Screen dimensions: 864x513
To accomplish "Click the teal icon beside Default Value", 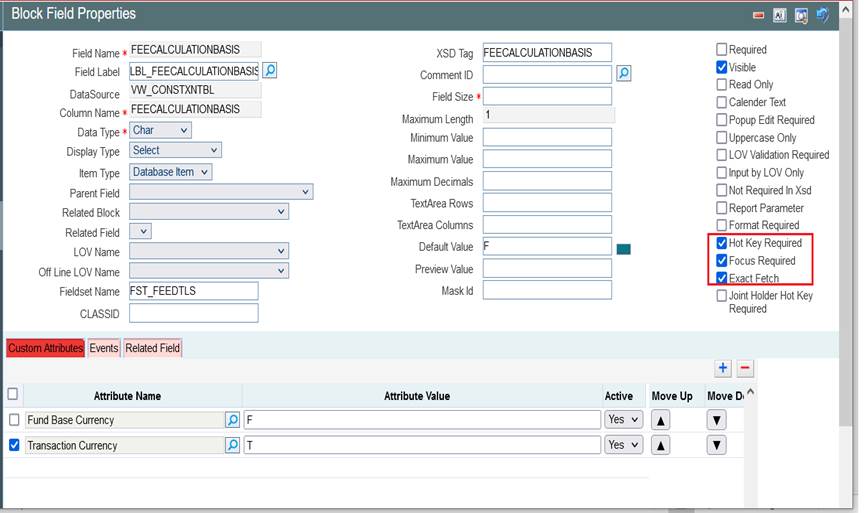I will click(623, 249).
